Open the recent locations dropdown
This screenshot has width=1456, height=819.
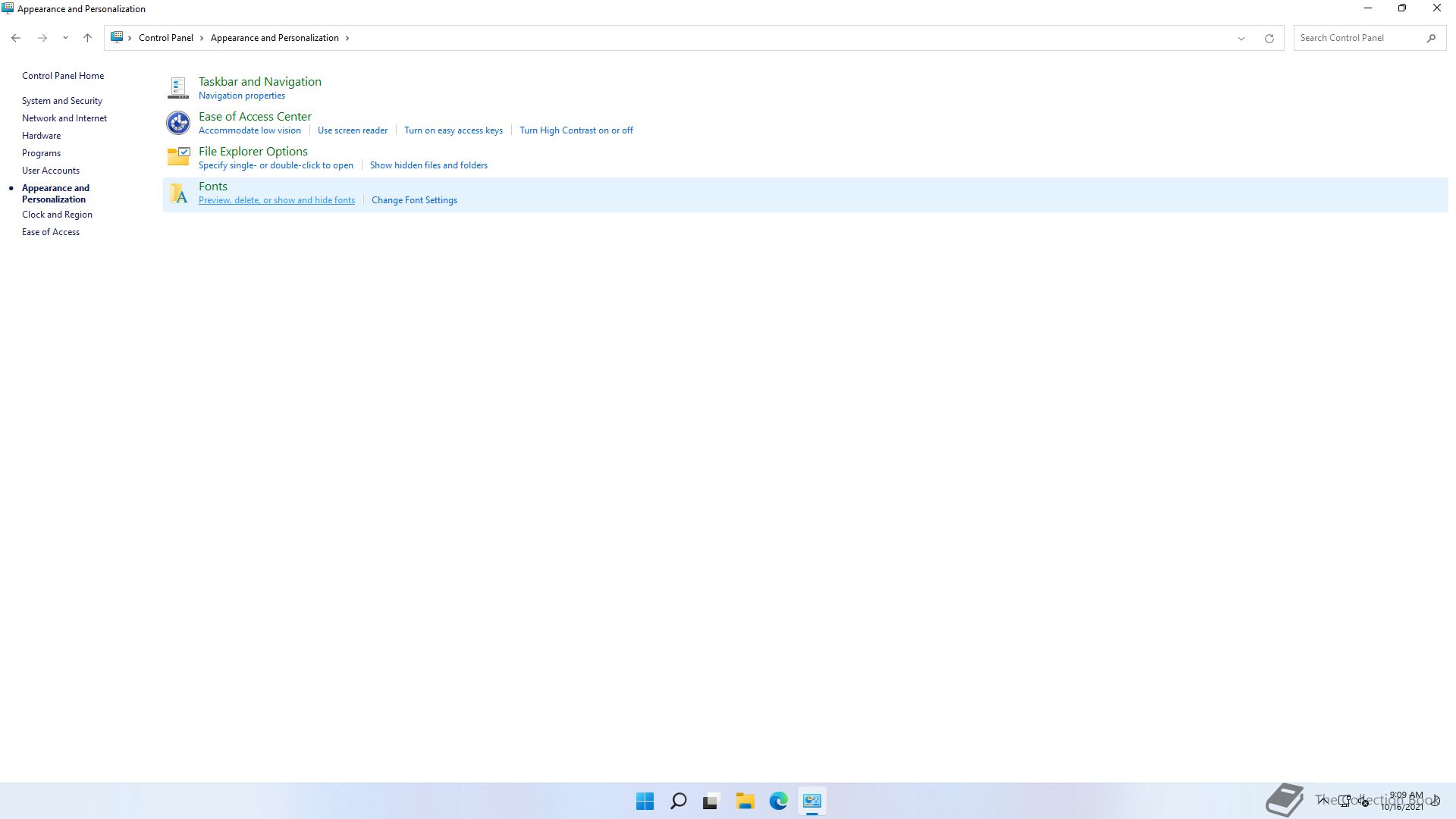65,38
